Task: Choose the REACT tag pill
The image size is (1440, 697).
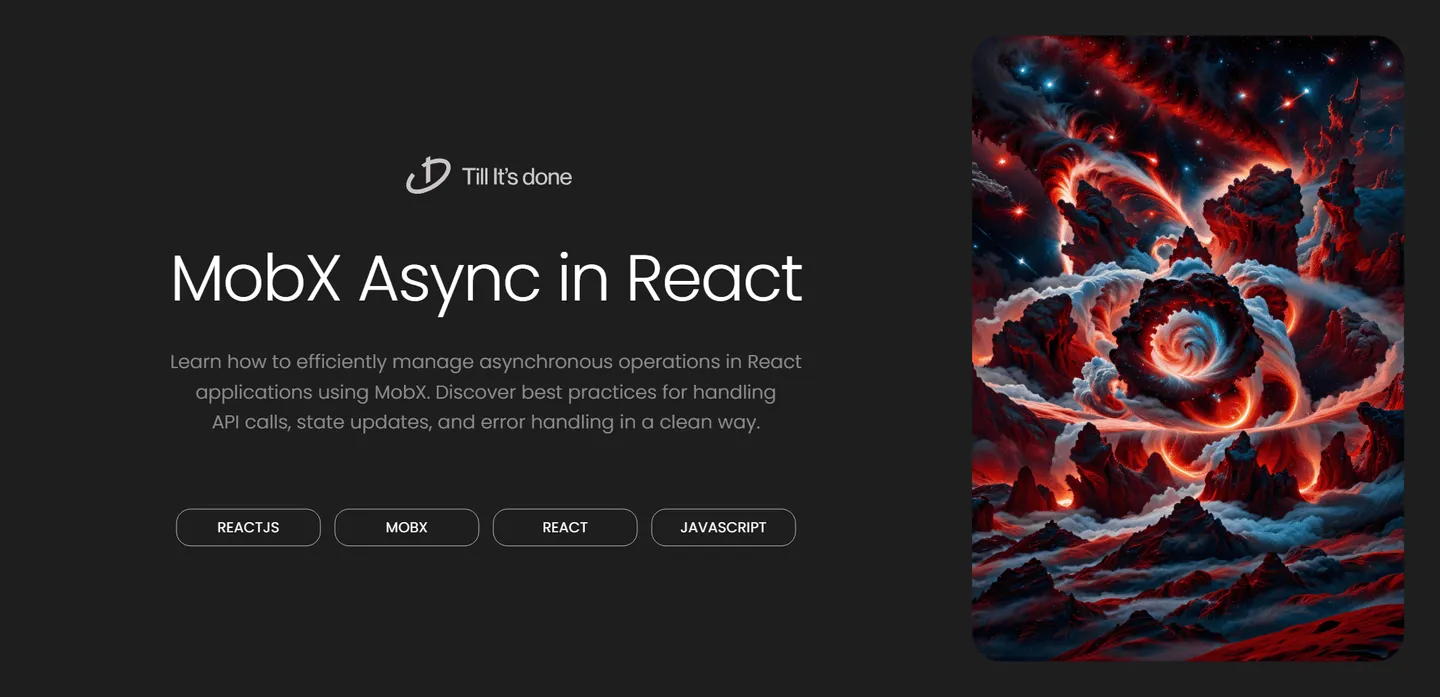Action: click(x=565, y=527)
